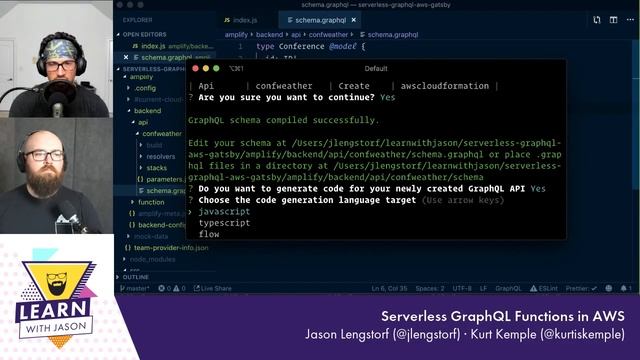Collapse the OPEN EDITORS section
The image size is (640, 360).
144,35
